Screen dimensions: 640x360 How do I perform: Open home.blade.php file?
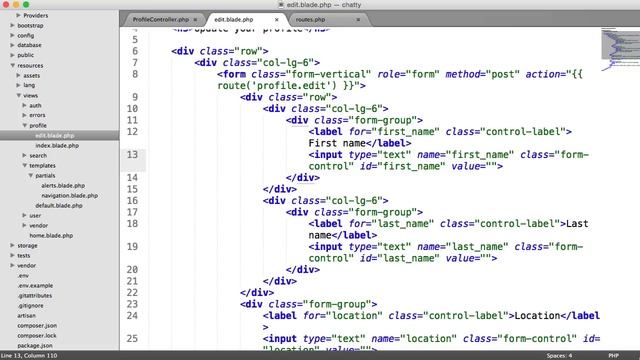pyautogui.click(x=51, y=236)
